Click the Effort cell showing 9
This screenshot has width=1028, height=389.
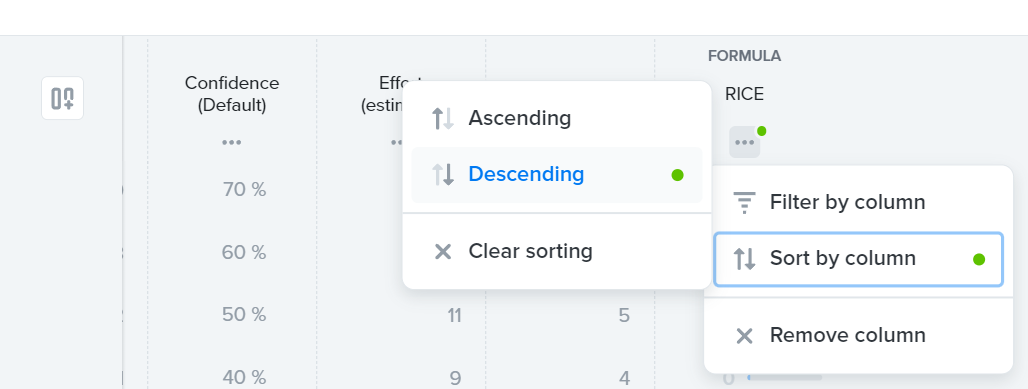(455, 378)
